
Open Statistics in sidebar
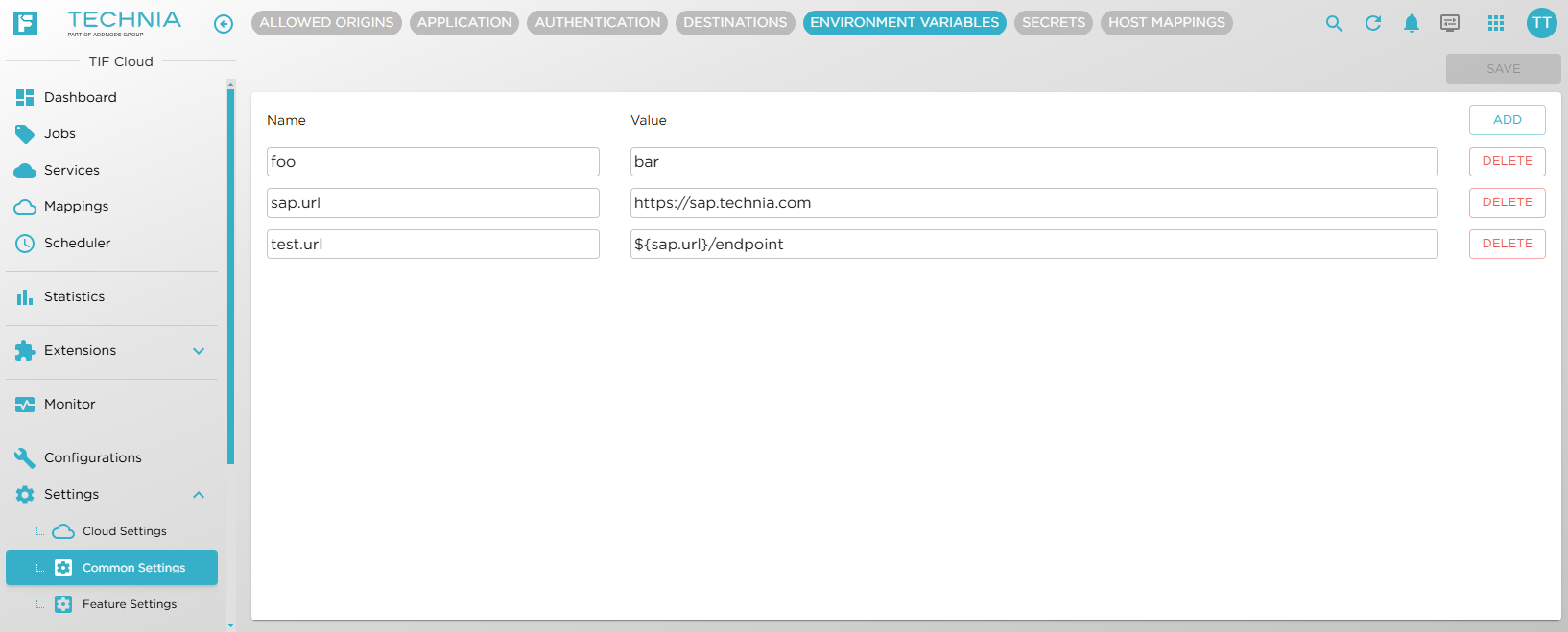pos(111,296)
